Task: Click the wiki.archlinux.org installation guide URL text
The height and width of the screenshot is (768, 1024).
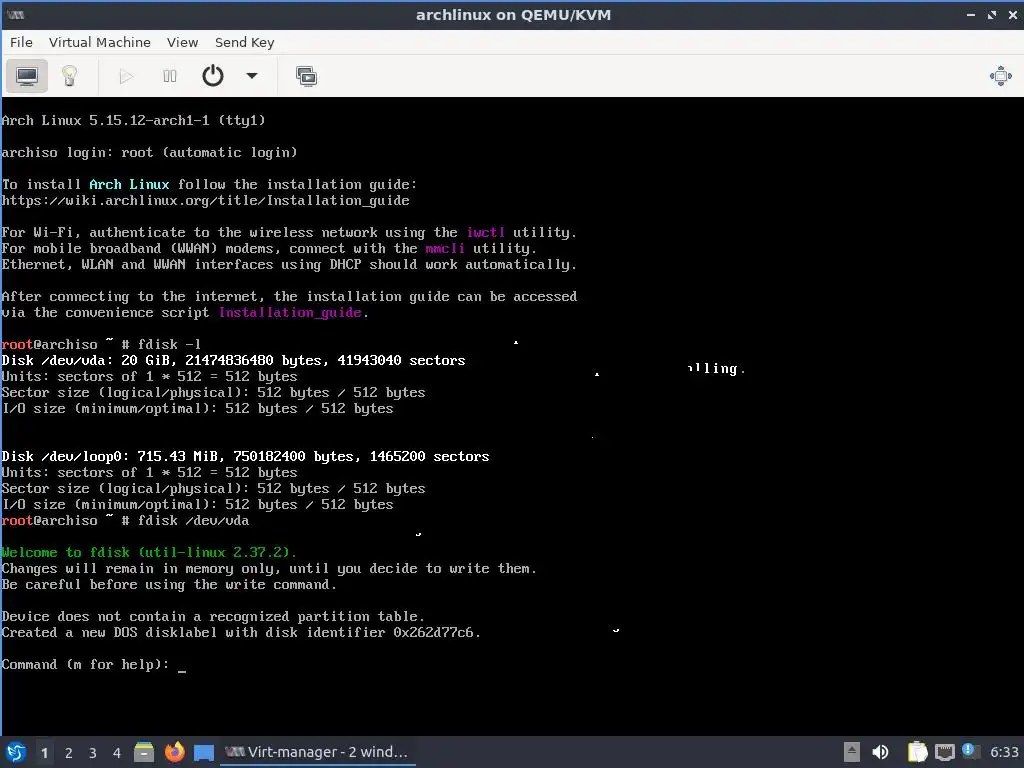Action: [x=205, y=200]
